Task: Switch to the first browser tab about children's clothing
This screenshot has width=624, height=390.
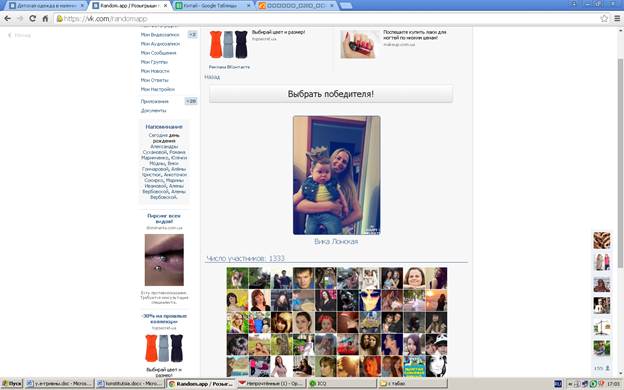Action: coord(46,6)
